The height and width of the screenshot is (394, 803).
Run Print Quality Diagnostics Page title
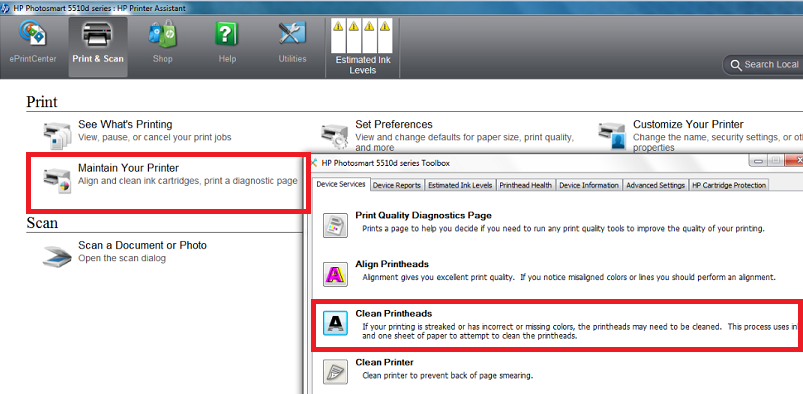click(x=424, y=216)
